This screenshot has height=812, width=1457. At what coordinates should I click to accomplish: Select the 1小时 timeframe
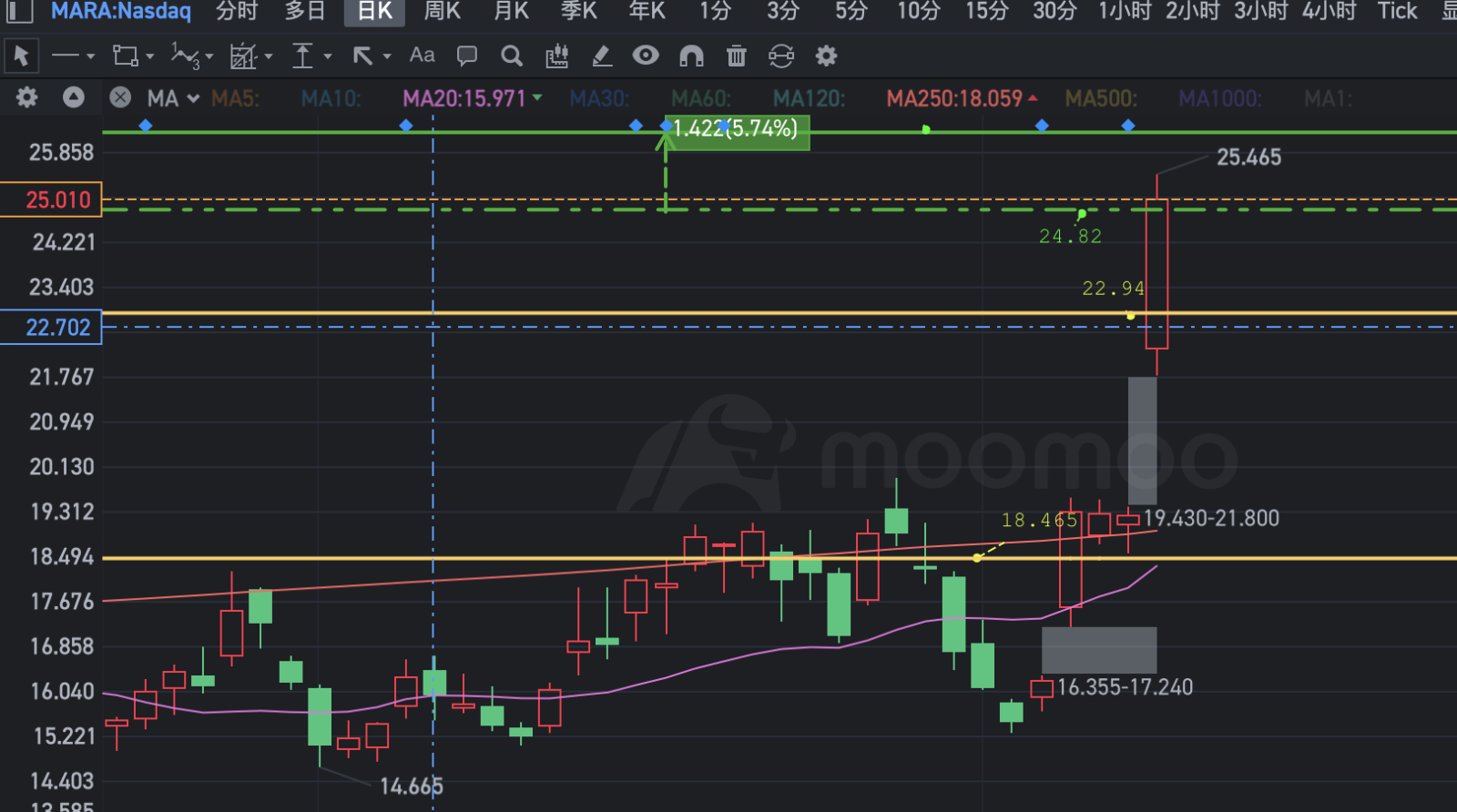pos(1125,11)
